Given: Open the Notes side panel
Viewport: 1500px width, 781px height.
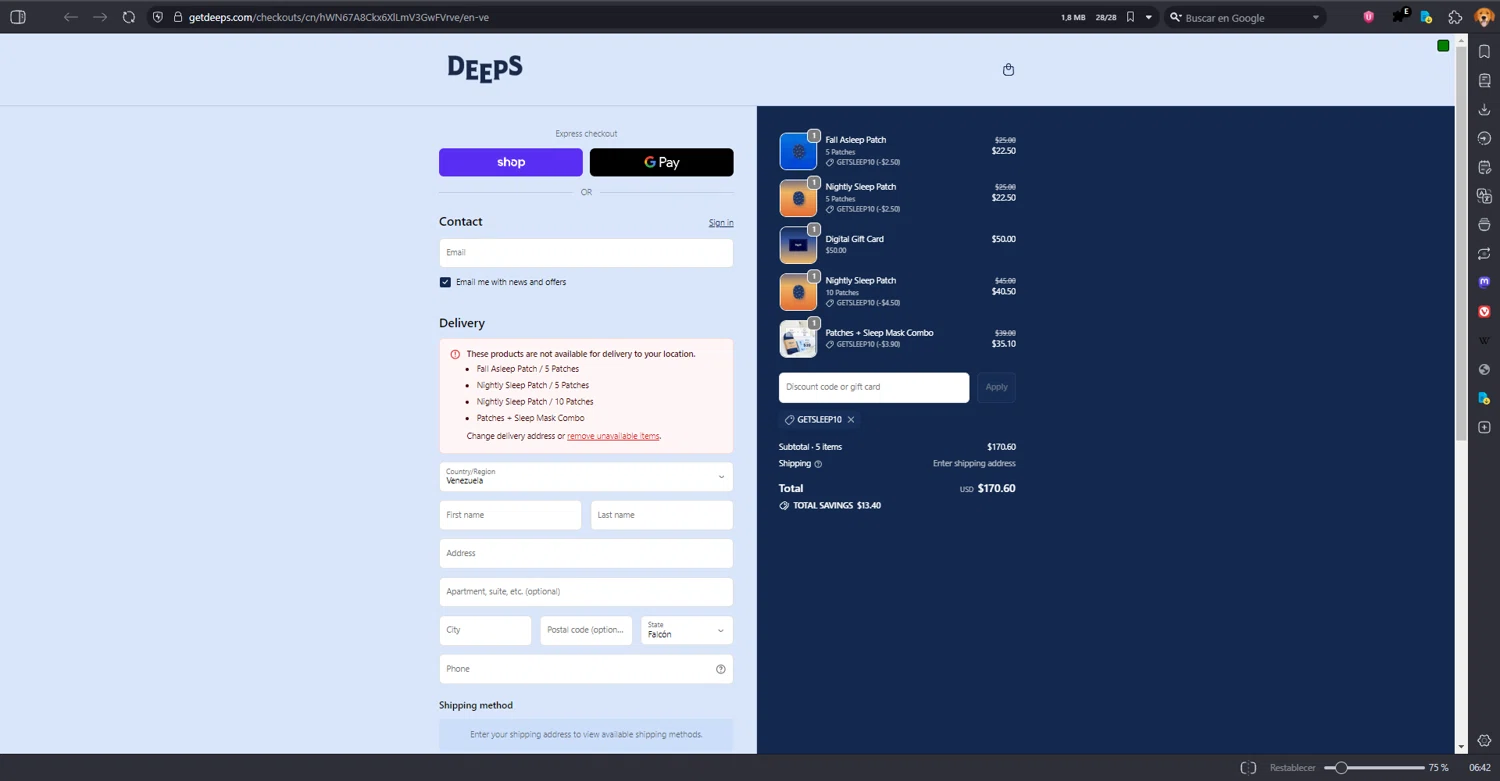Looking at the screenshot, I should click(1484, 167).
